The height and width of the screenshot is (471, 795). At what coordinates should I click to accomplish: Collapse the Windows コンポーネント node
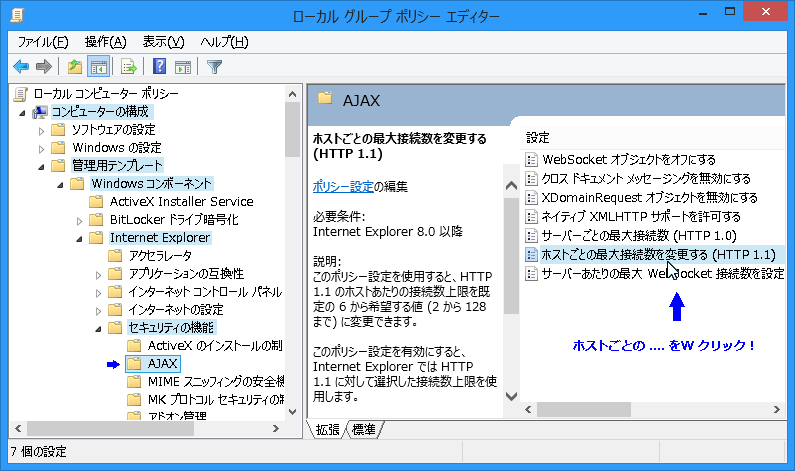click(60, 185)
